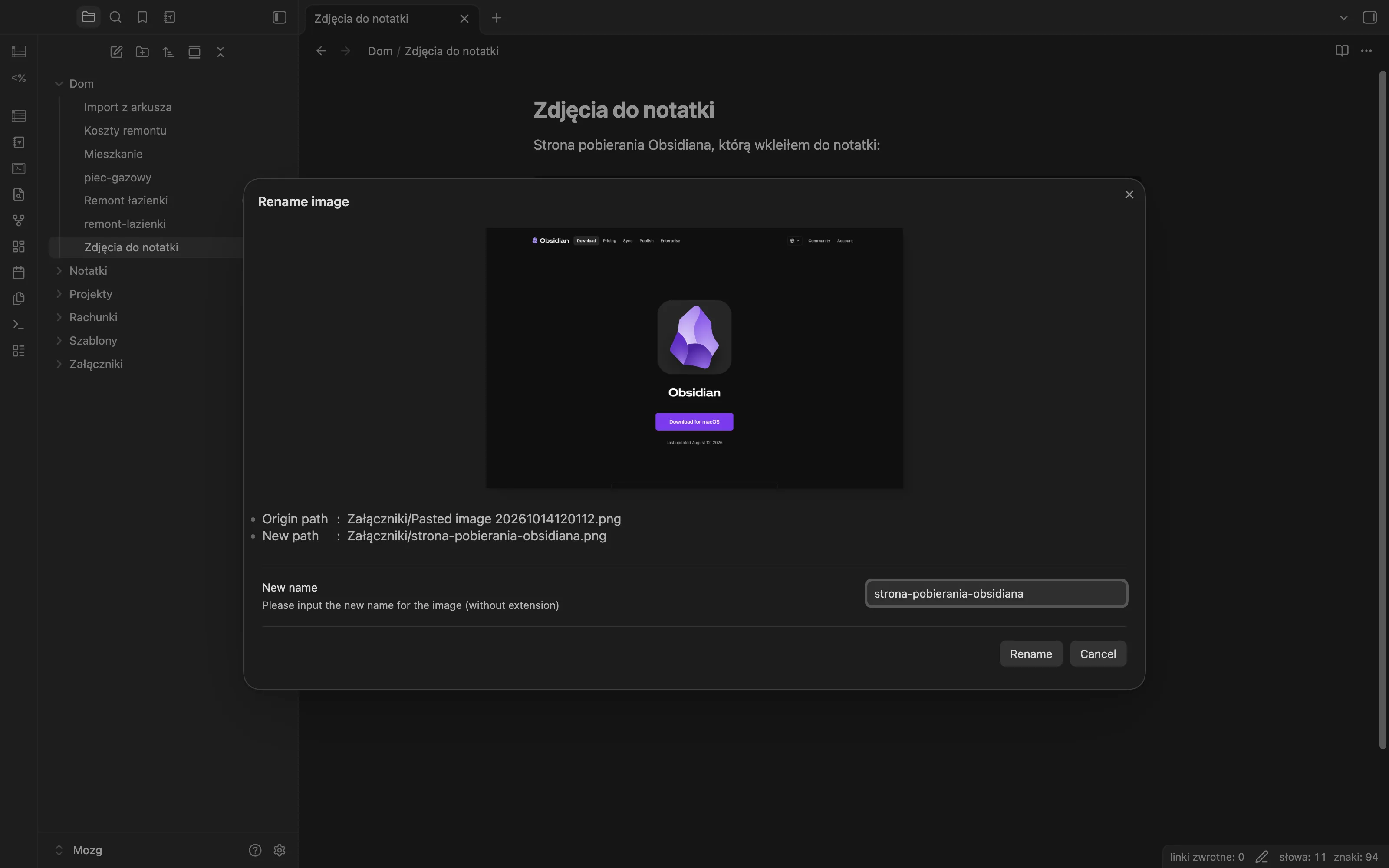Open a new tab with plus
The image size is (1389, 868).
(497, 18)
